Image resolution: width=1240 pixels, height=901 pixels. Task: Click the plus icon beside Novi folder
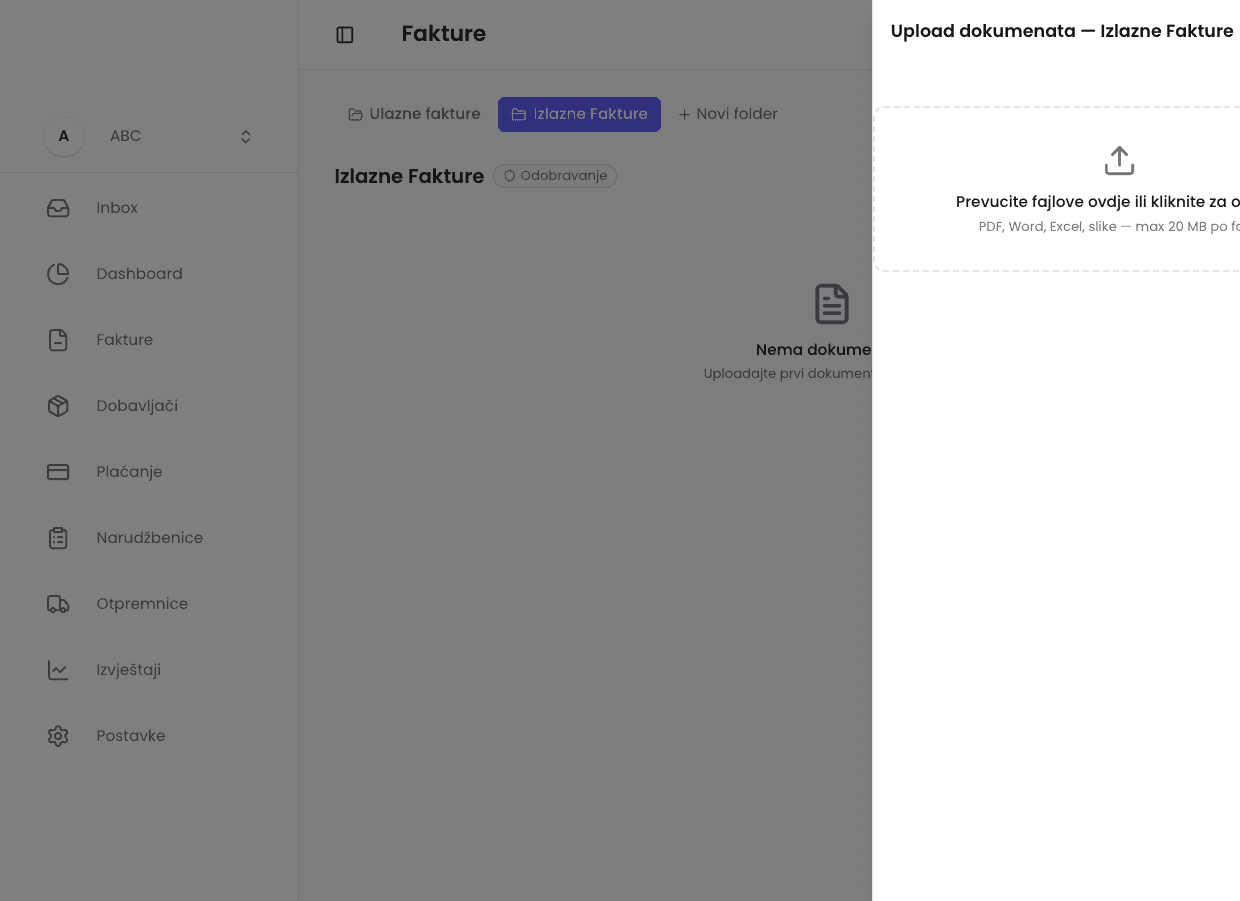coord(685,115)
